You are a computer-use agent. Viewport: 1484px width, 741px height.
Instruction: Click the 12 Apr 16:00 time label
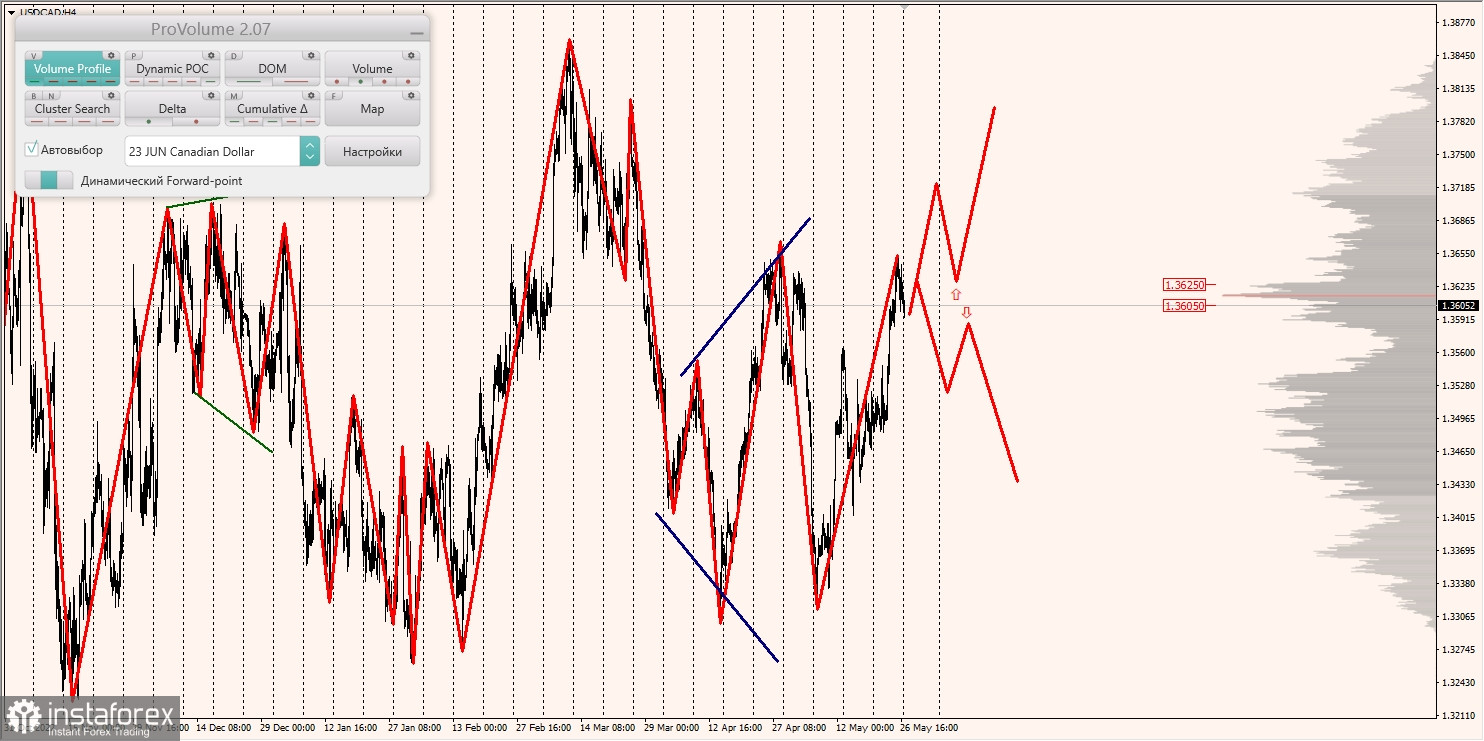[x=736, y=728]
